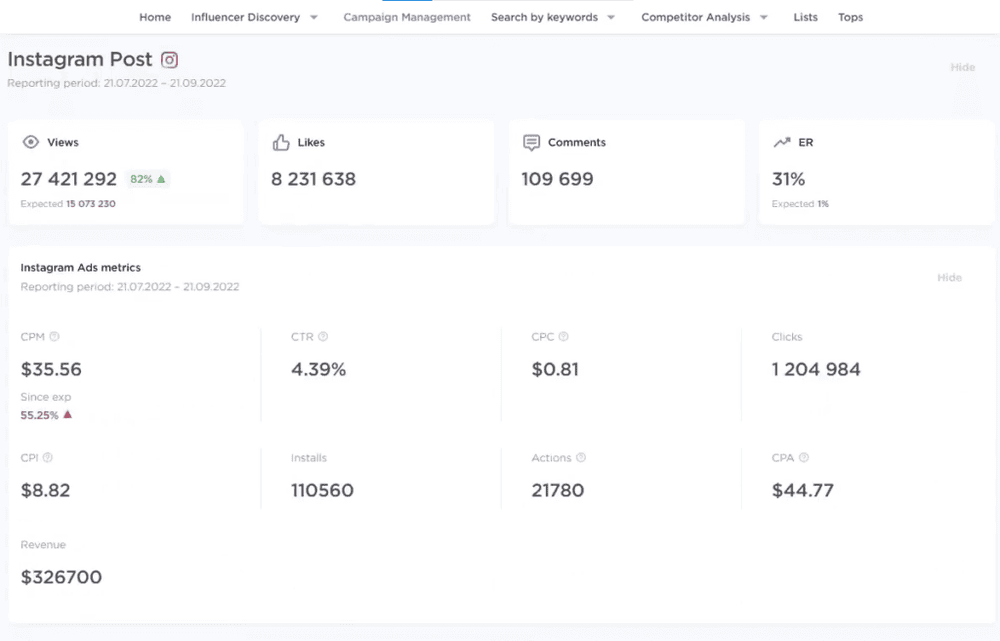This screenshot has height=641, width=1000.
Task: Click the CPA value $44.77
Action: click(x=802, y=490)
